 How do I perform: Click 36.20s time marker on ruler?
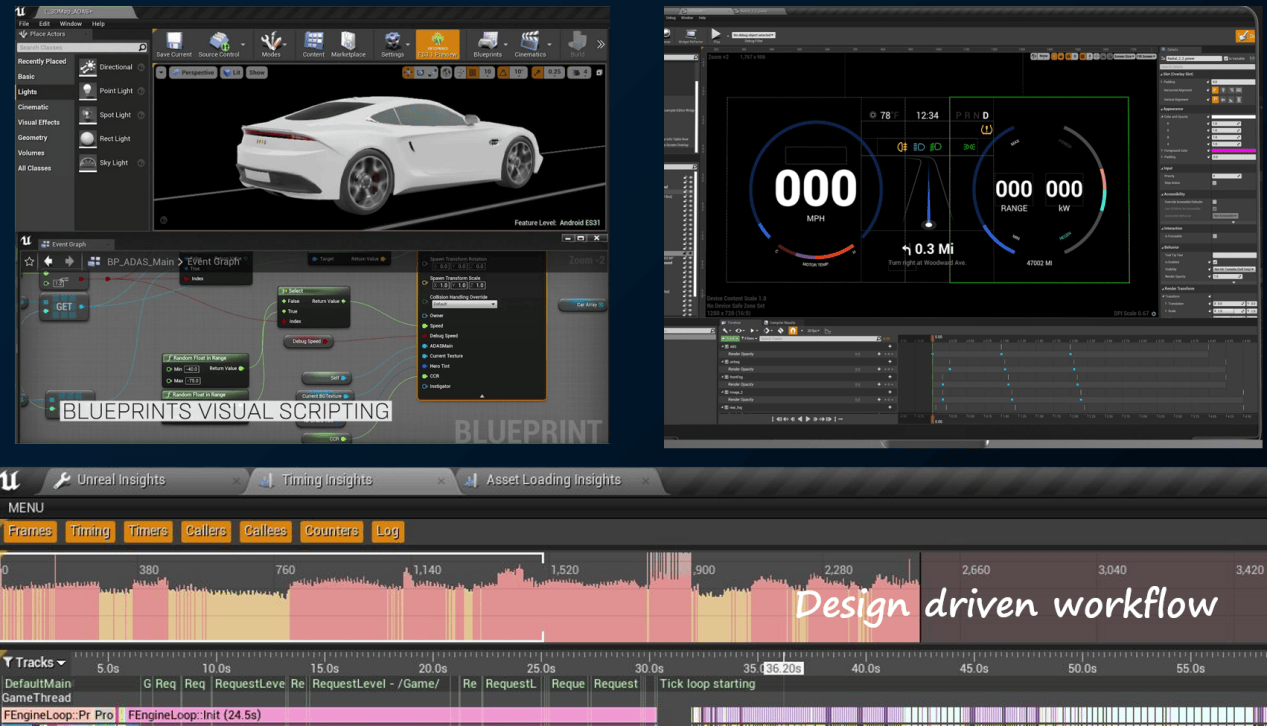tap(783, 668)
